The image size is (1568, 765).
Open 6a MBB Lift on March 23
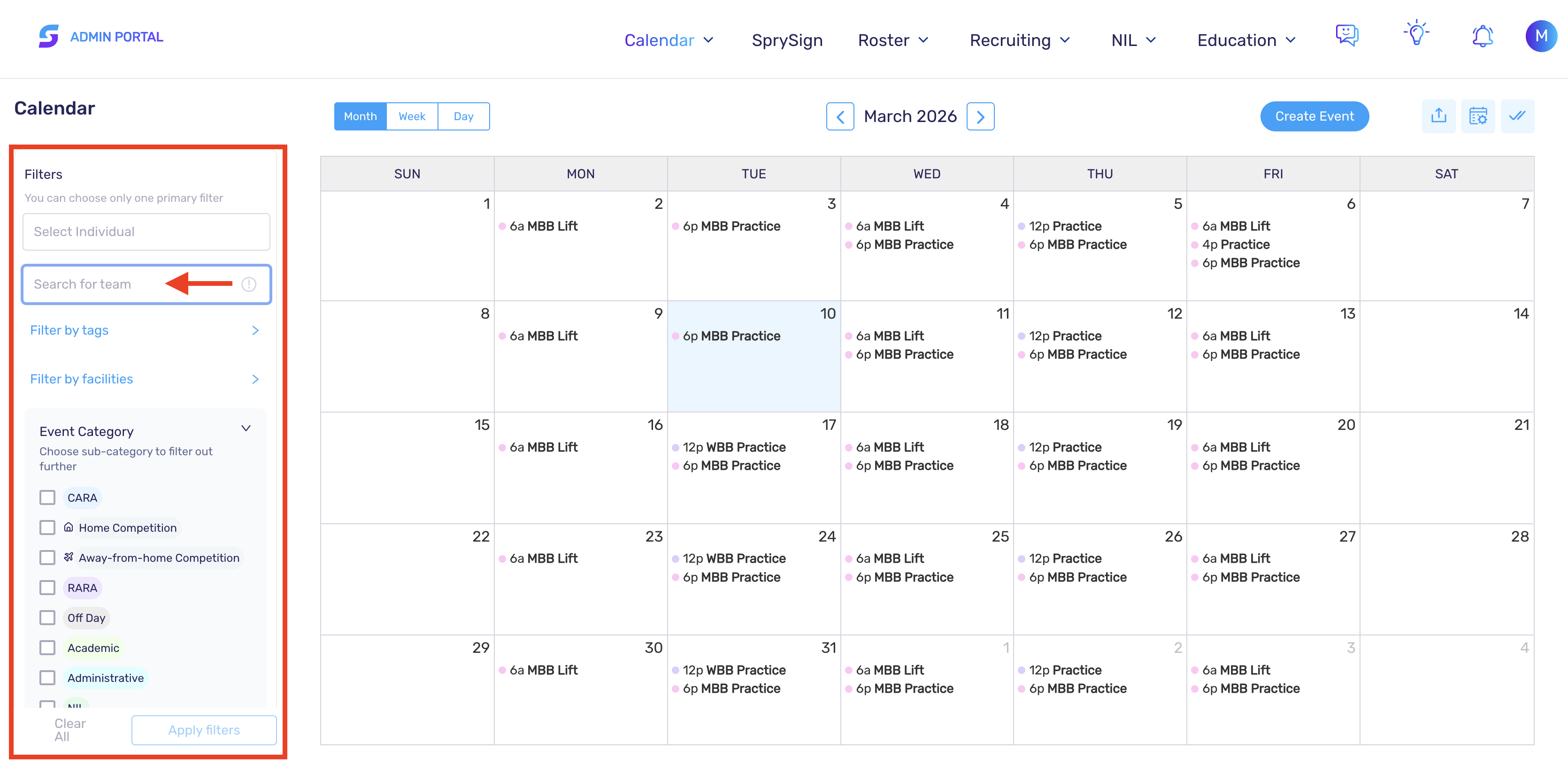(x=538, y=558)
